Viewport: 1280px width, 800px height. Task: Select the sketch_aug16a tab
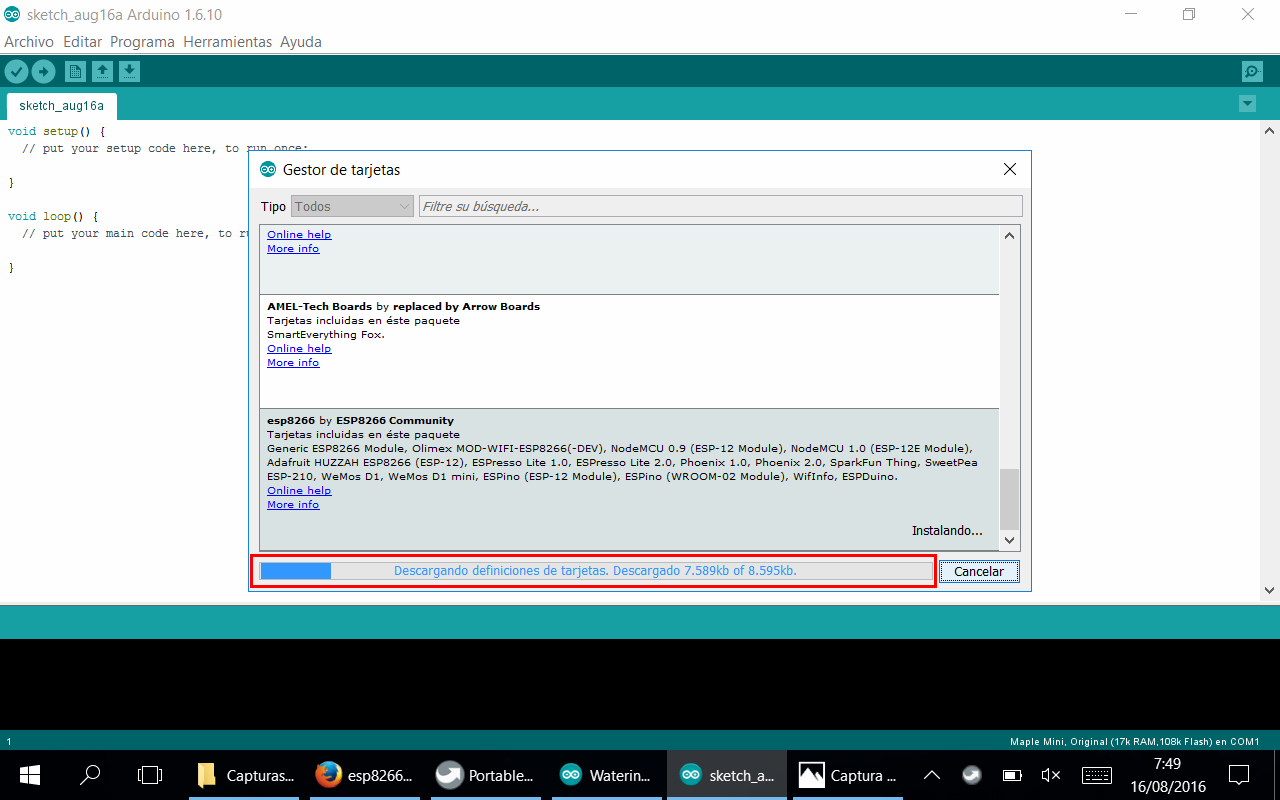61,105
